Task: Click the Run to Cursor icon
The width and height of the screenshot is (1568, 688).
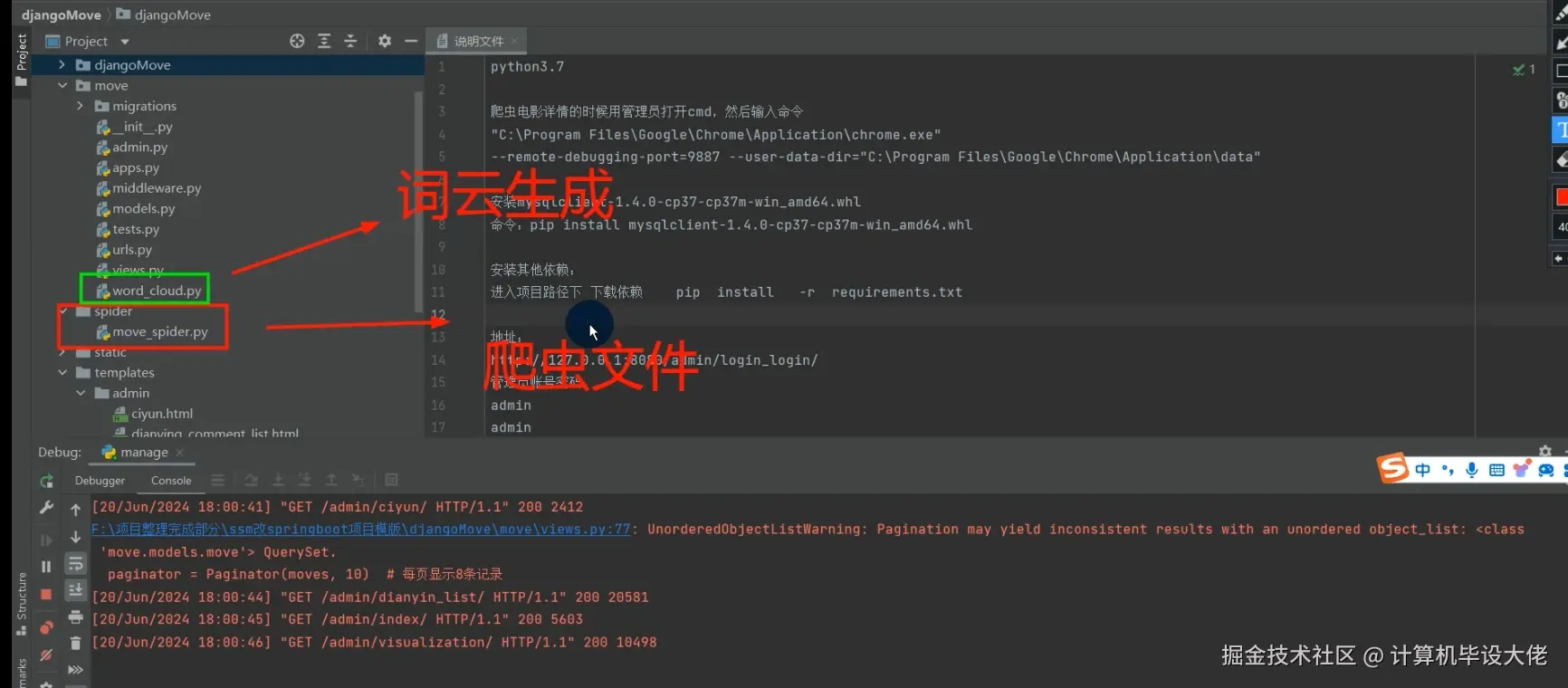Action: (359, 481)
